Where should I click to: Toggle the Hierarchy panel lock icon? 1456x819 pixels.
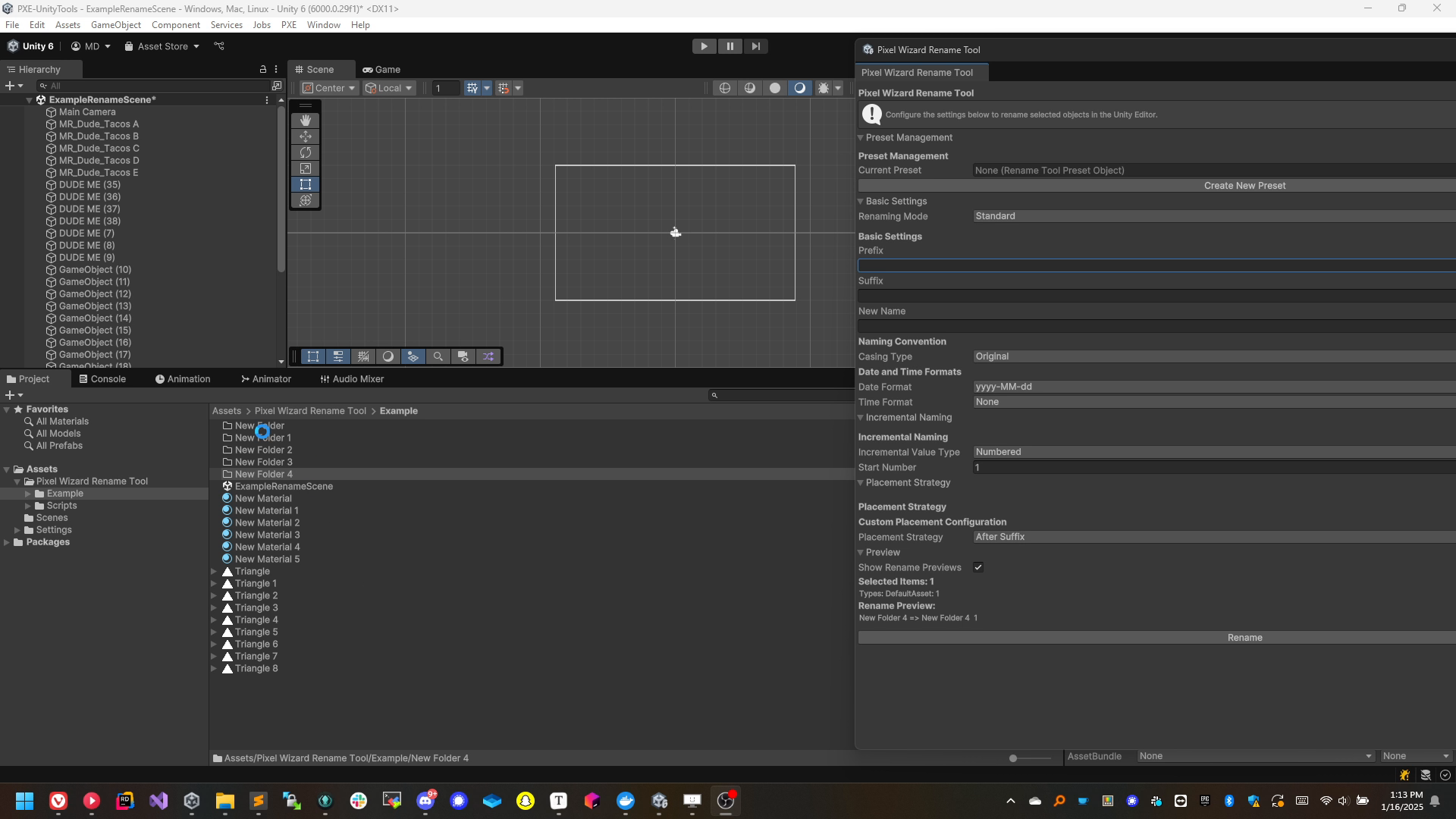point(263,69)
